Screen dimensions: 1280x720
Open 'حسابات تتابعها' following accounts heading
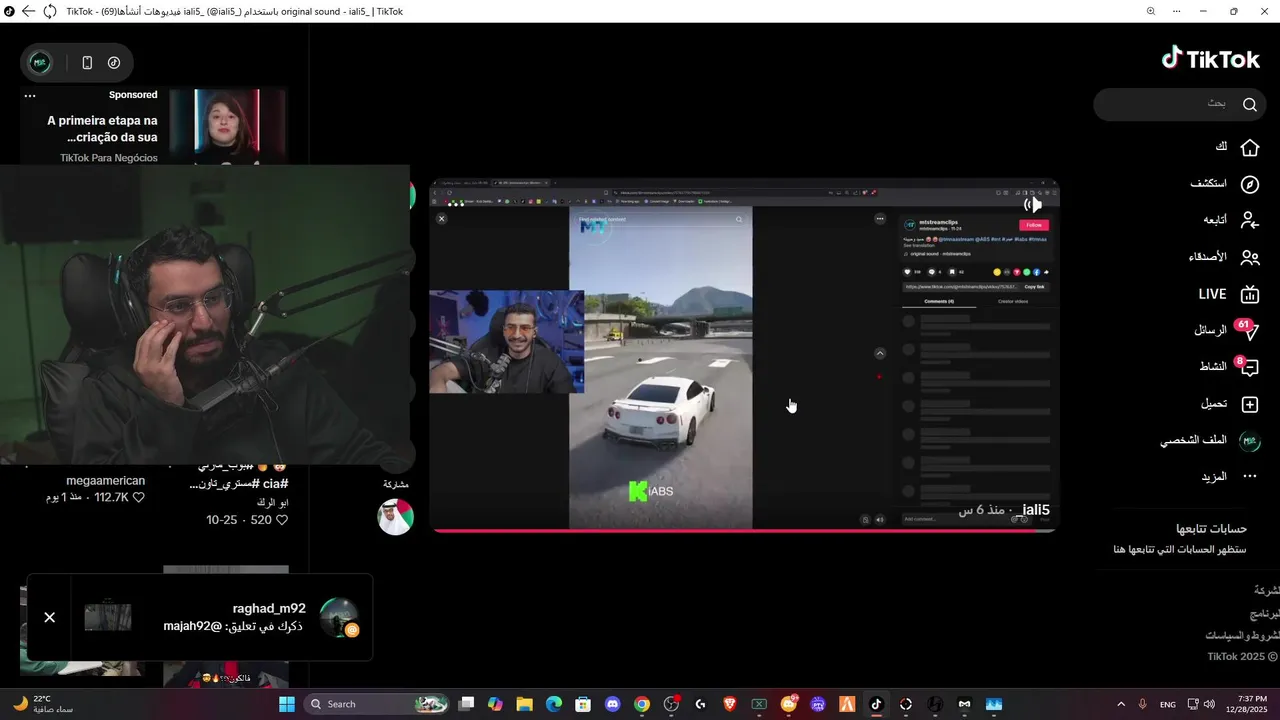click(1211, 528)
